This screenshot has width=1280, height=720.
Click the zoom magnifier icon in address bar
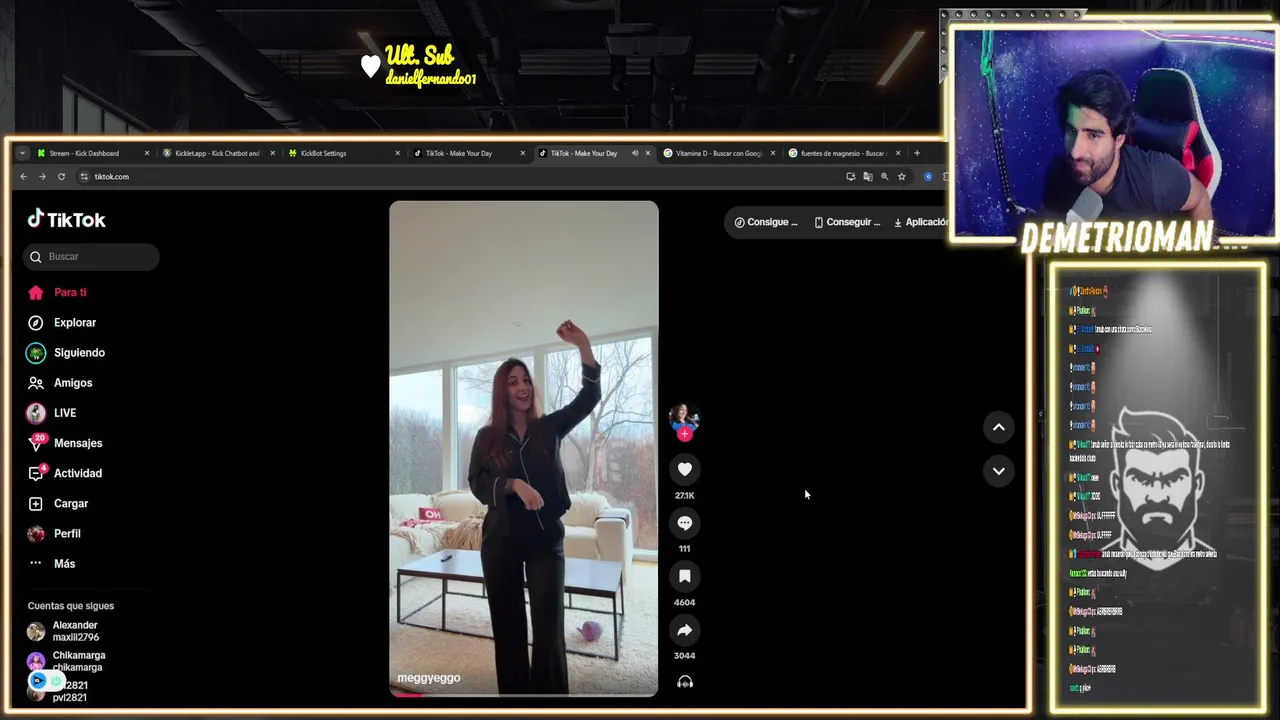(x=884, y=177)
